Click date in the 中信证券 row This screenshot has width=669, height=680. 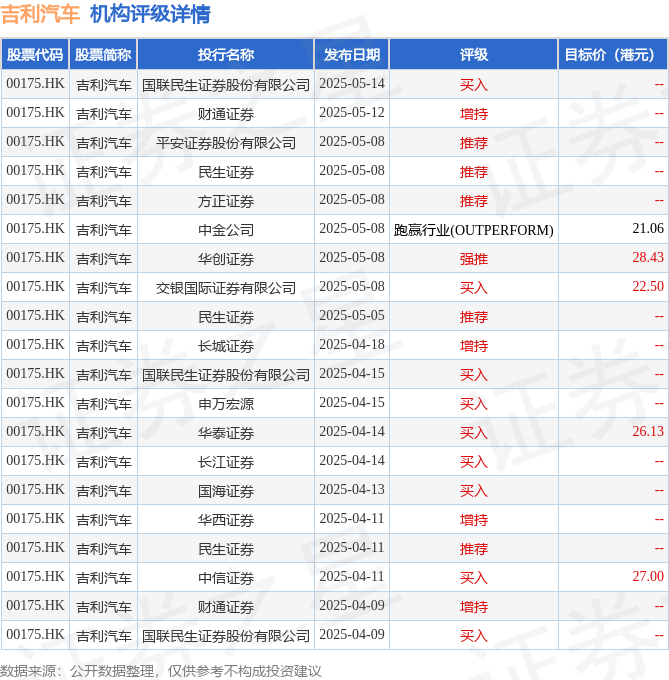point(352,577)
